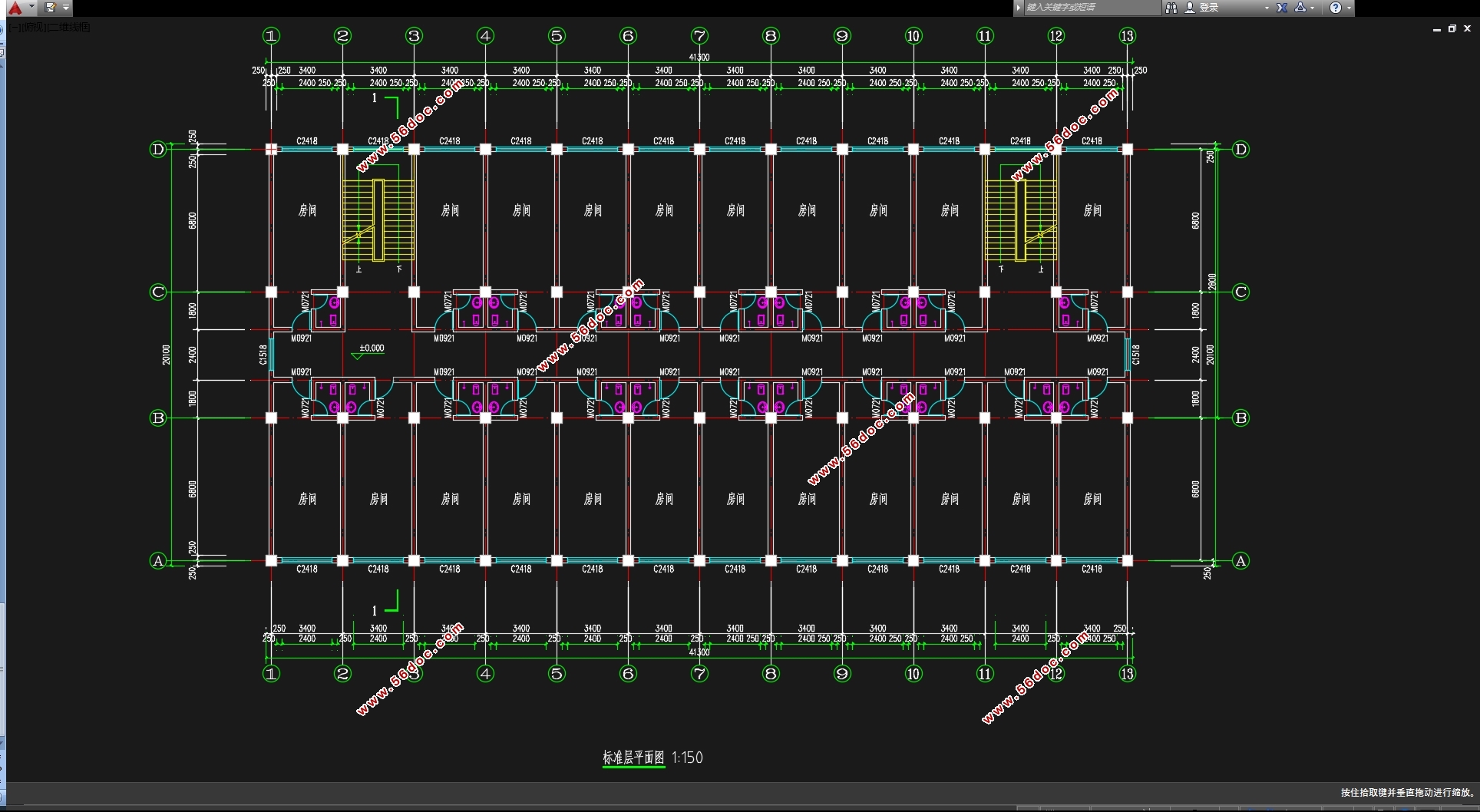The height and width of the screenshot is (812, 1480).
Task: Click the Autodesk 360 triangle icon
Action: (x=1300, y=8)
